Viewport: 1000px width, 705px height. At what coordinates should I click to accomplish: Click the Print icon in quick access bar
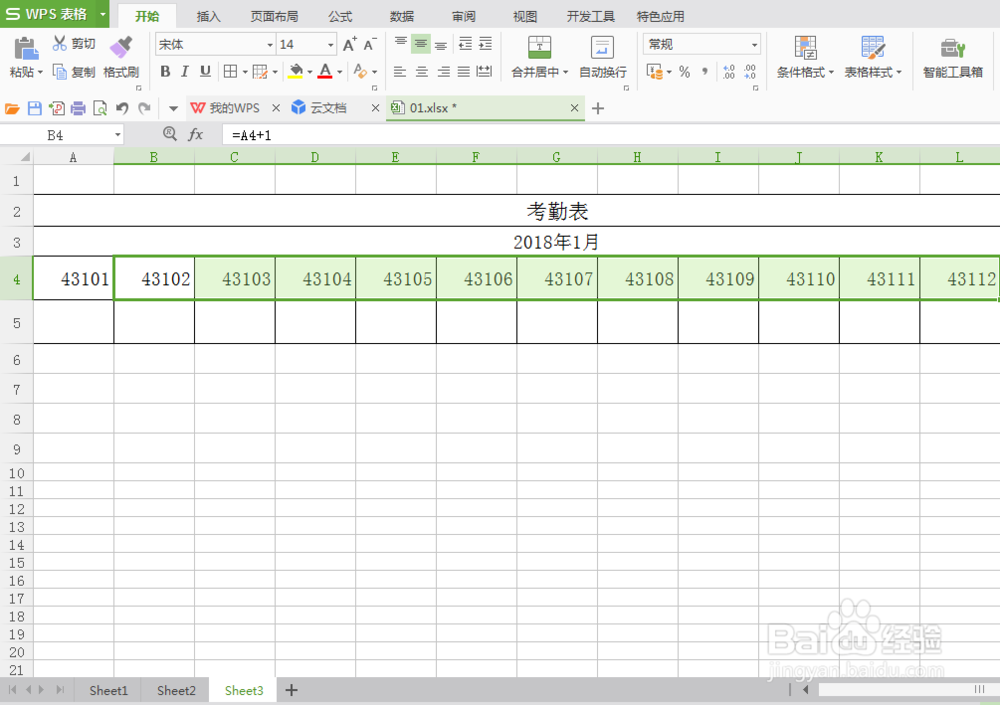point(77,107)
